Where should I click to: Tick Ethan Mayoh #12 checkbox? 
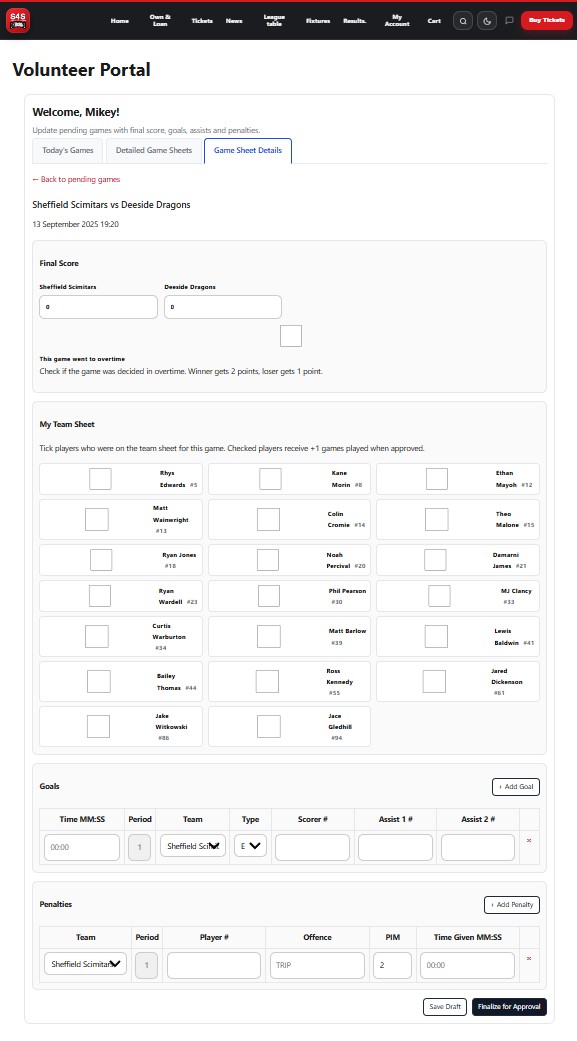(x=437, y=479)
